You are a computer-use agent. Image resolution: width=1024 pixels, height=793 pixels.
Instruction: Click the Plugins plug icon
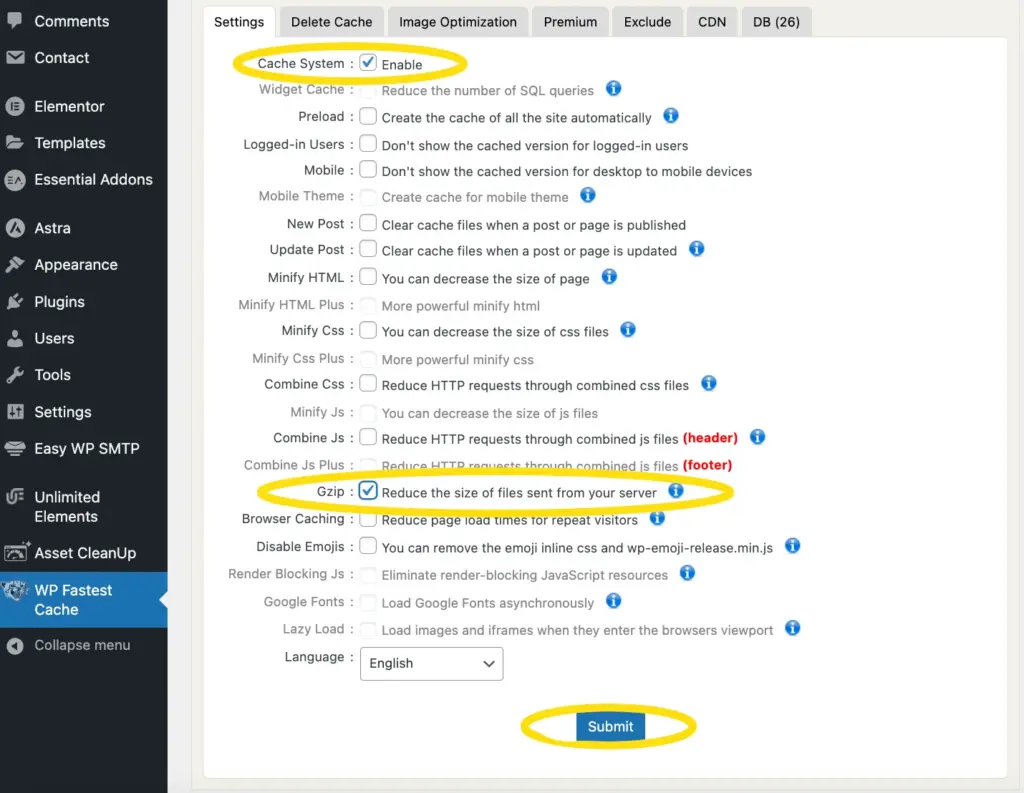coord(14,301)
